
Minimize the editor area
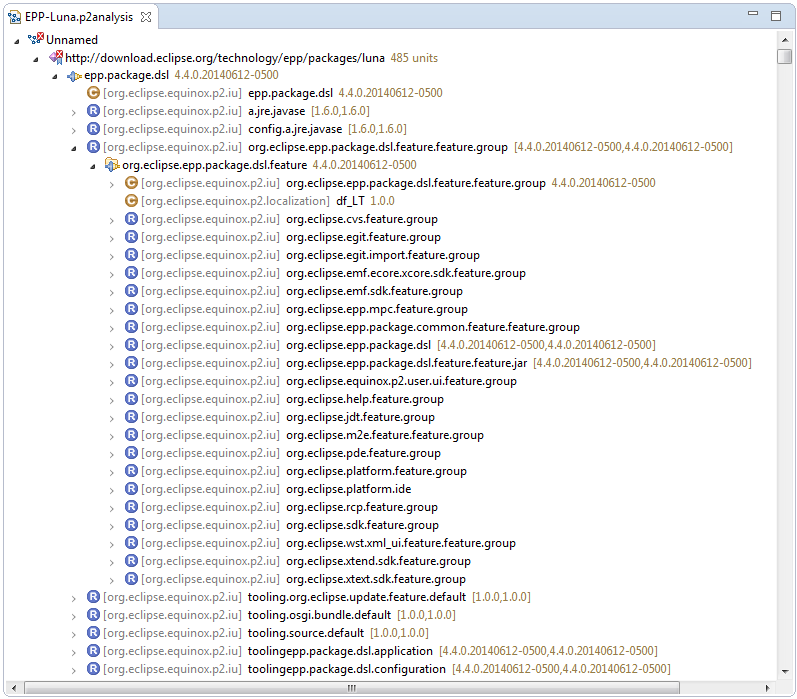(753, 14)
